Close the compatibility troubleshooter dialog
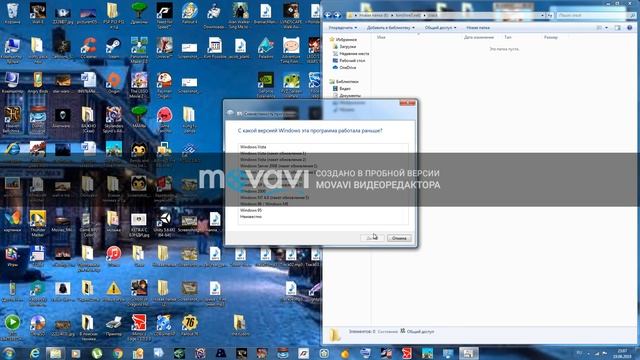 407,103
